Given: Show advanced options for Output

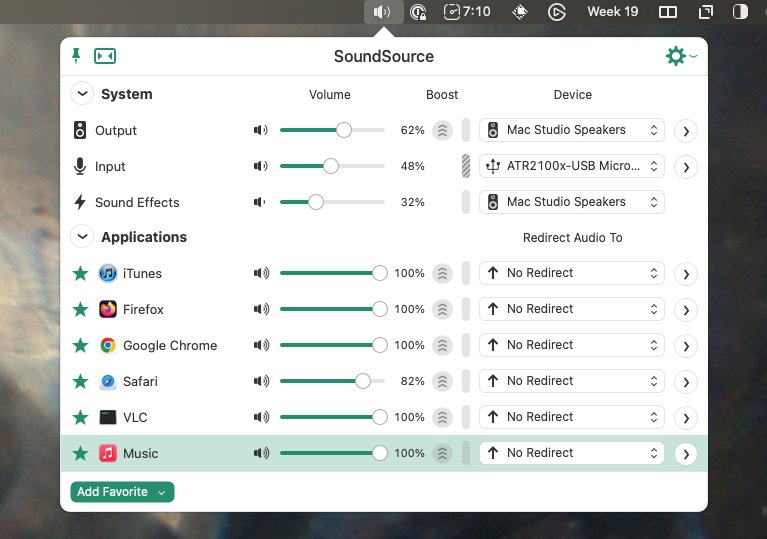Looking at the screenshot, I should click(686, 131).
